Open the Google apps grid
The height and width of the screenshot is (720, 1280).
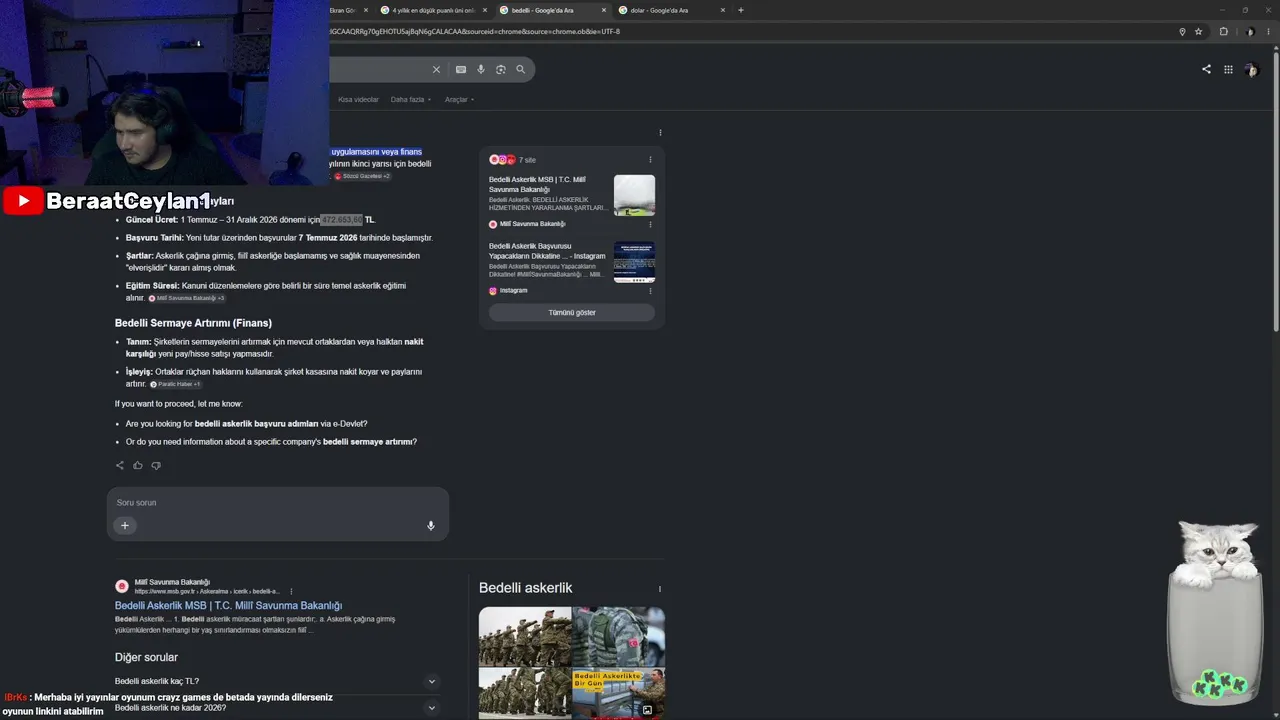tap(1228, 69)
